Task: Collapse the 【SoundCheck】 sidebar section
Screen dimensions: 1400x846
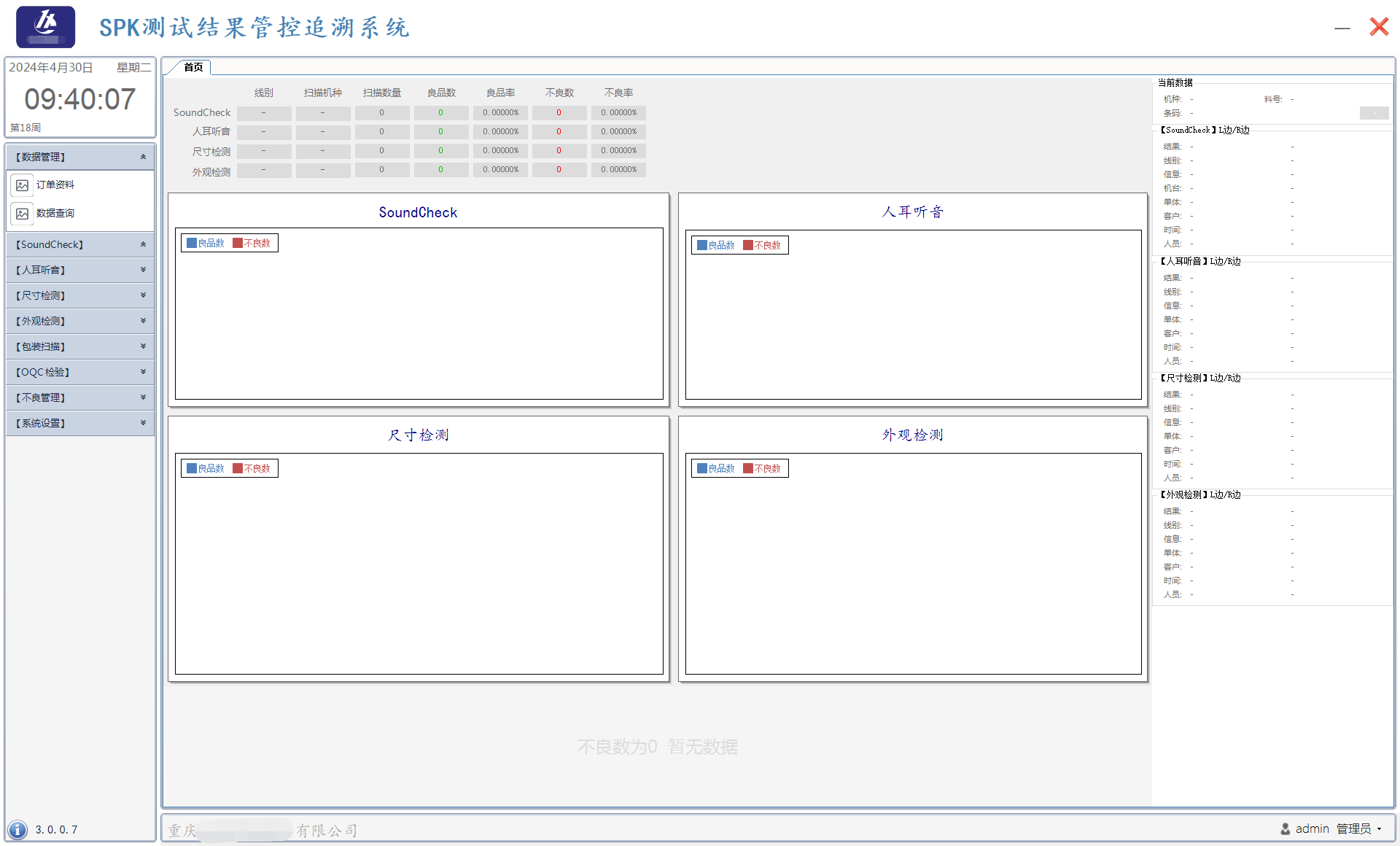Action: [143, 244]
